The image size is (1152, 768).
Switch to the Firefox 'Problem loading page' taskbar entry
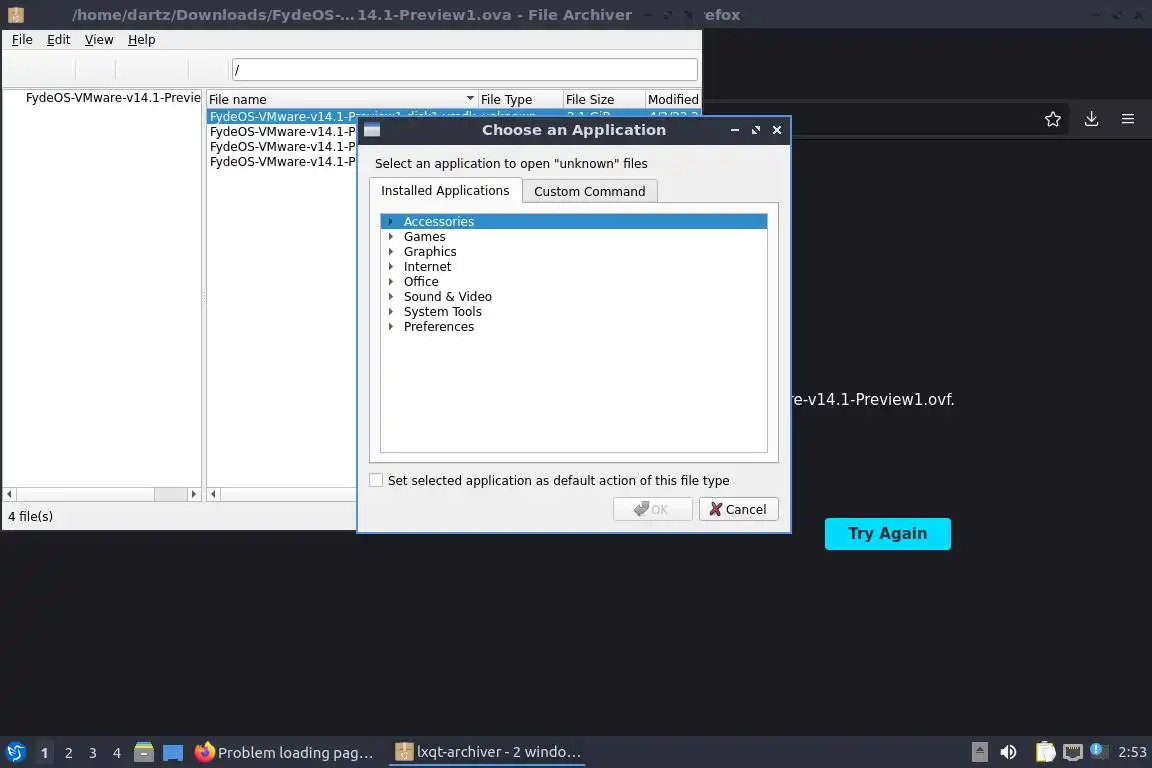point(285,752)
